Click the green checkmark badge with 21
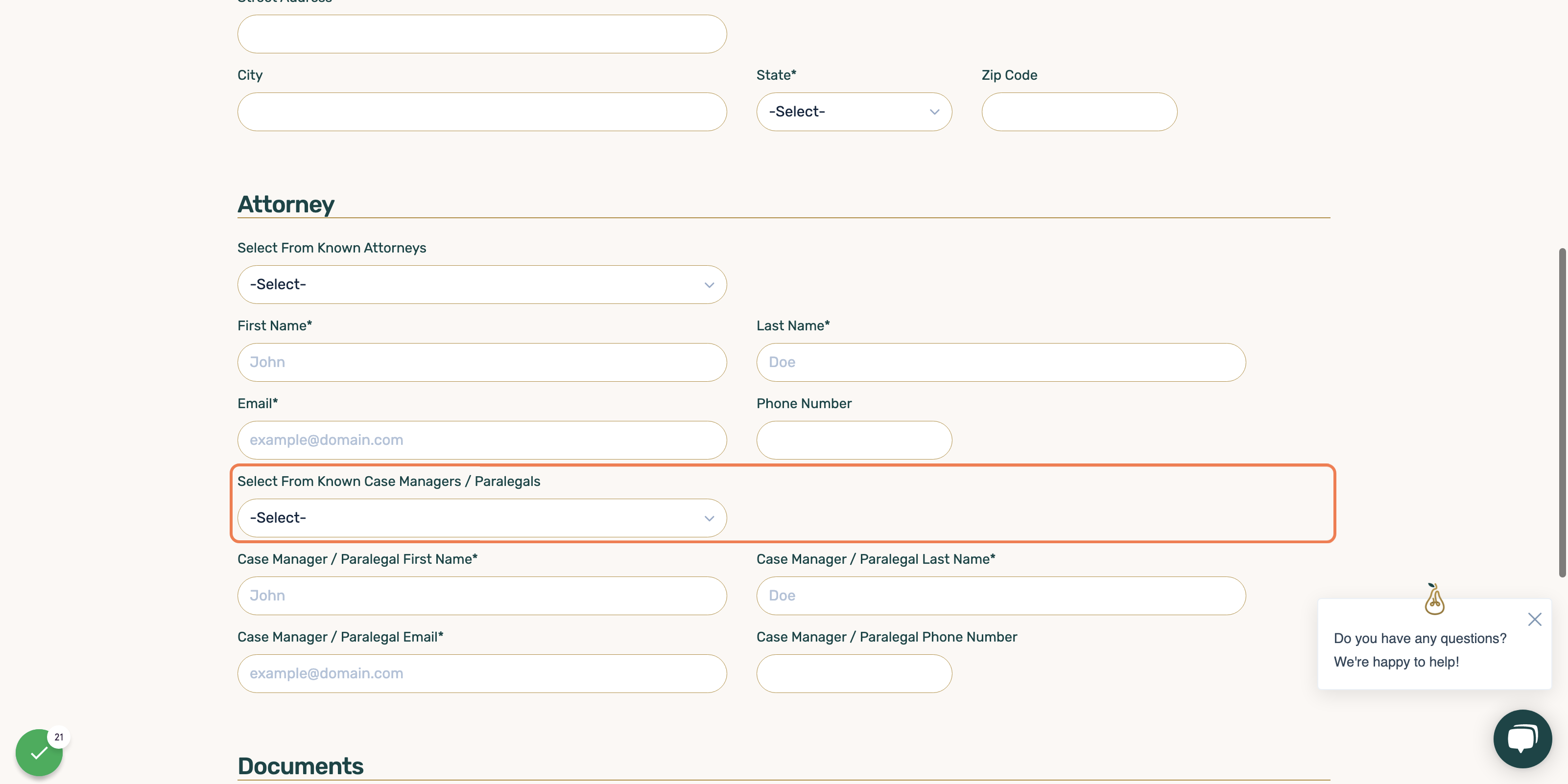Image resolution: width=1568 pixels, height=784 pixels. (40, 752)
